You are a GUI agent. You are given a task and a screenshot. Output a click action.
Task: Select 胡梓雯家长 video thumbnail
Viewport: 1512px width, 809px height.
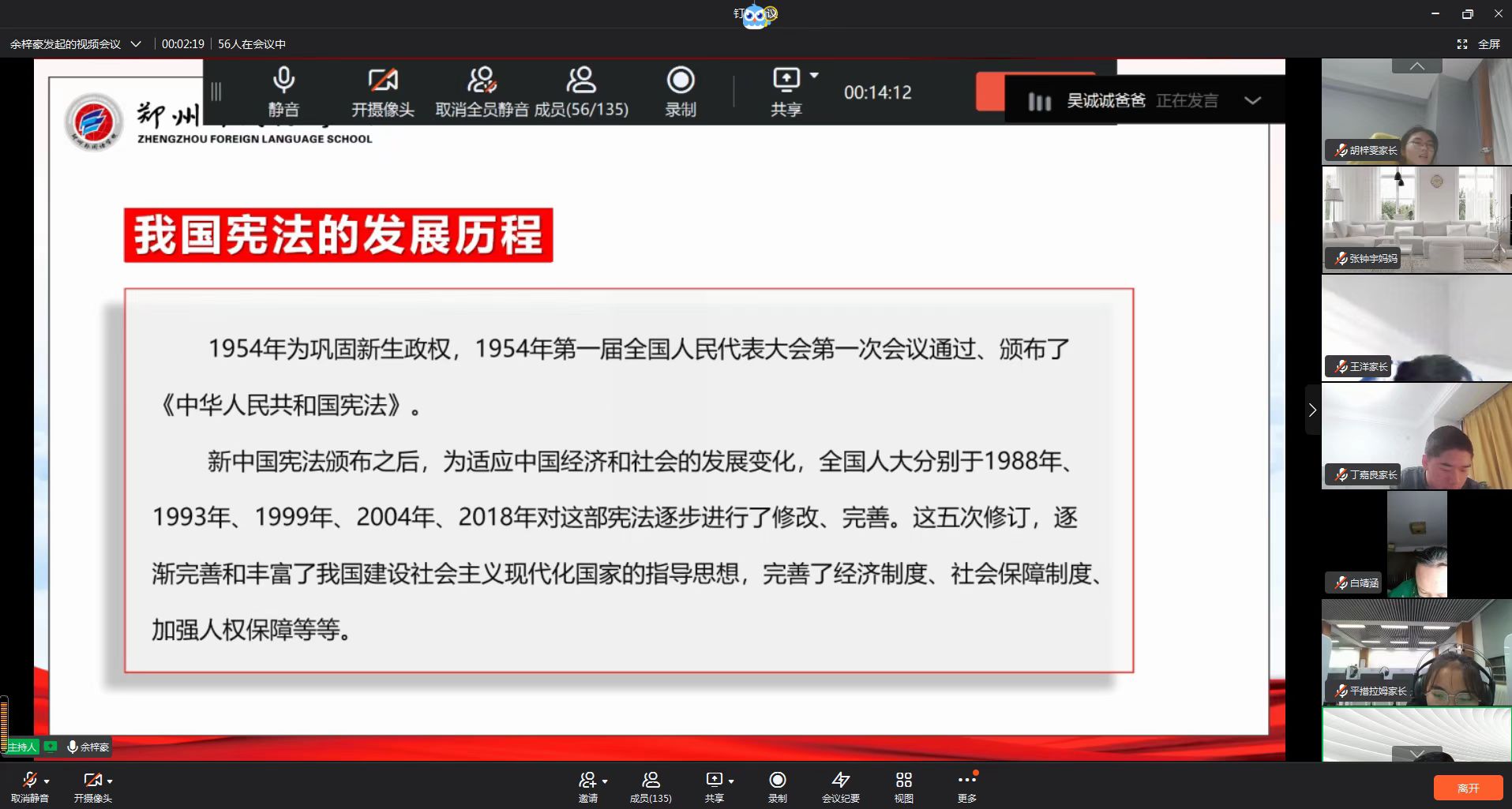1416,111
